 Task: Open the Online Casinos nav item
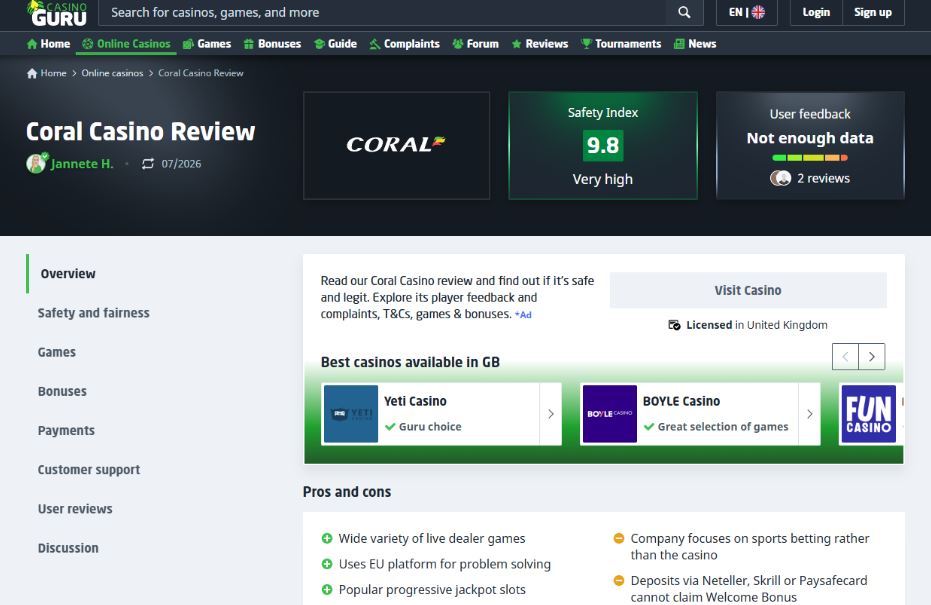(126, 44)
